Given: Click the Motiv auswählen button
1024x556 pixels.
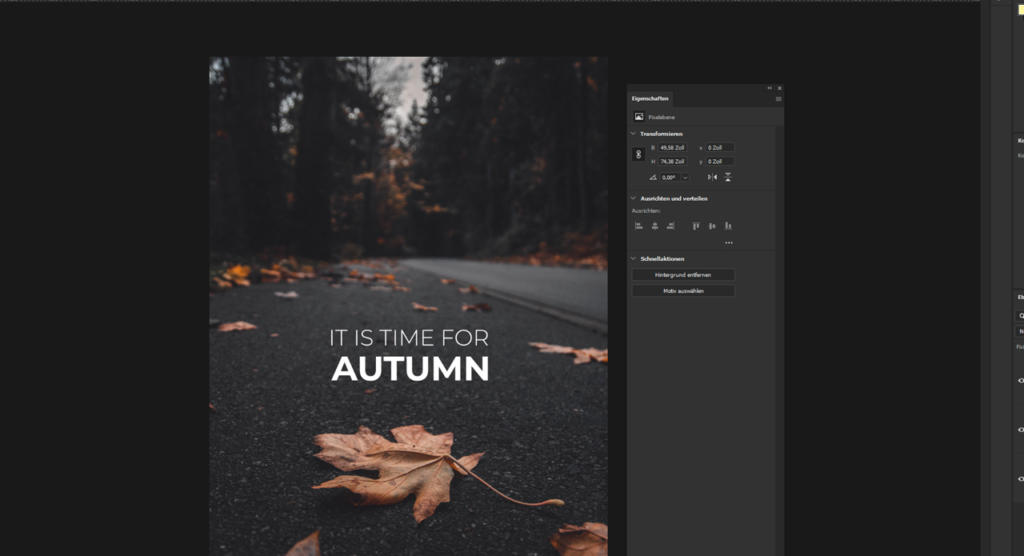Looking at the screenshot, I should coord(683,291).
